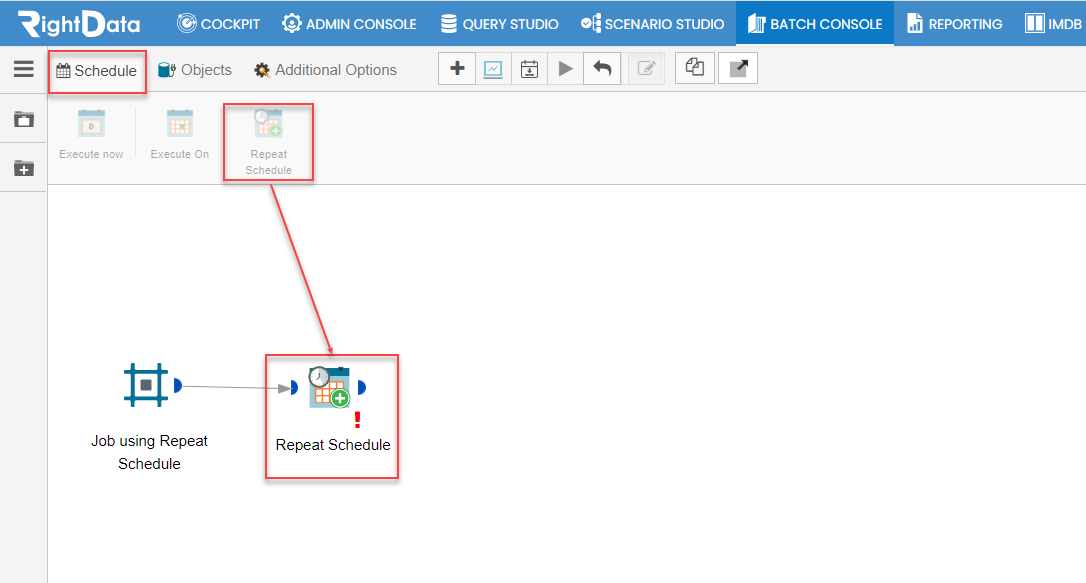Go to Scenario Studio menu
This screenshot has width=1086, height=583.
click(652, 24)
